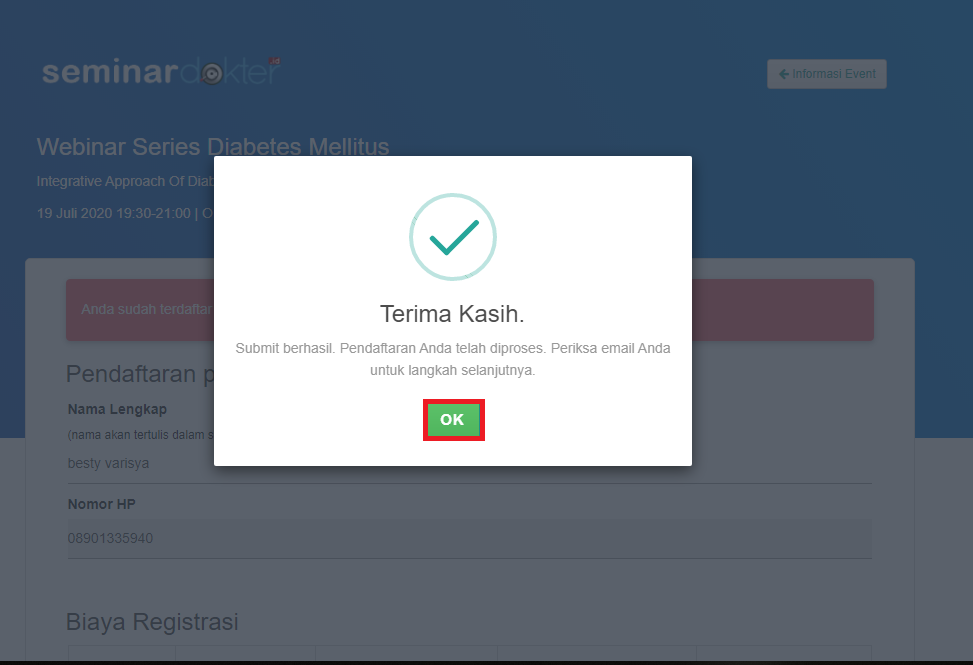Click the seminardokter logo
The image size is (973, 665).
click(160, 73)
